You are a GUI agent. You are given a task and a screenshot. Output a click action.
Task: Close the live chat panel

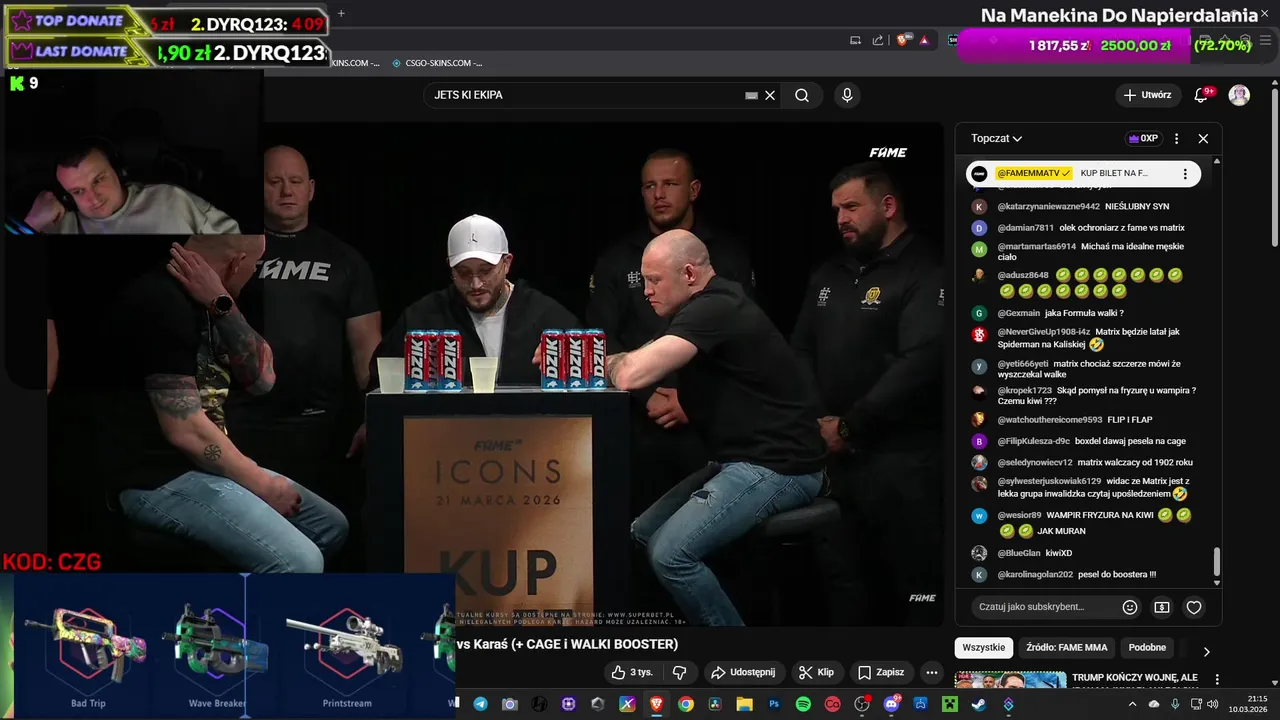coord(1203,139)
